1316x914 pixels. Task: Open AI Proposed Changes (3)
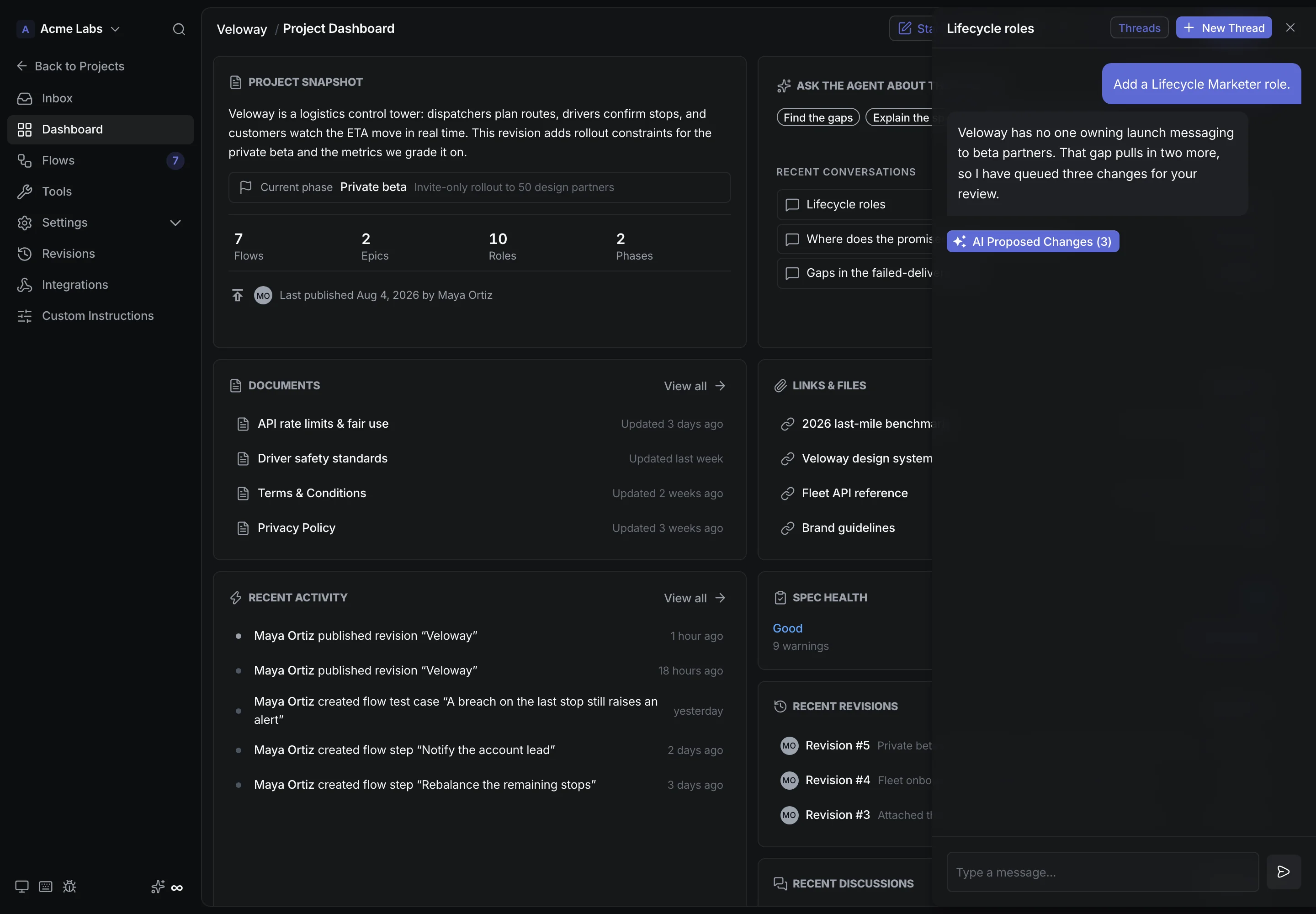coord(1033,242)
